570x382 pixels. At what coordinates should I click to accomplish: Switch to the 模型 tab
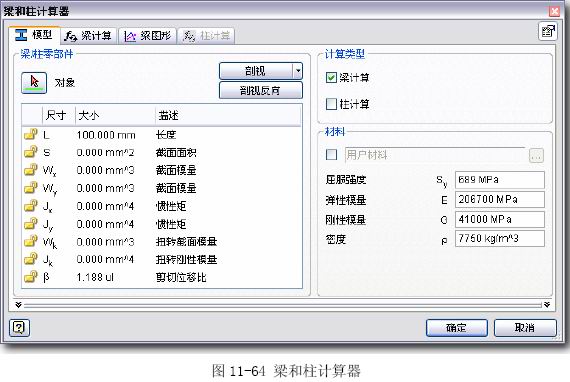tap(34, 35)
